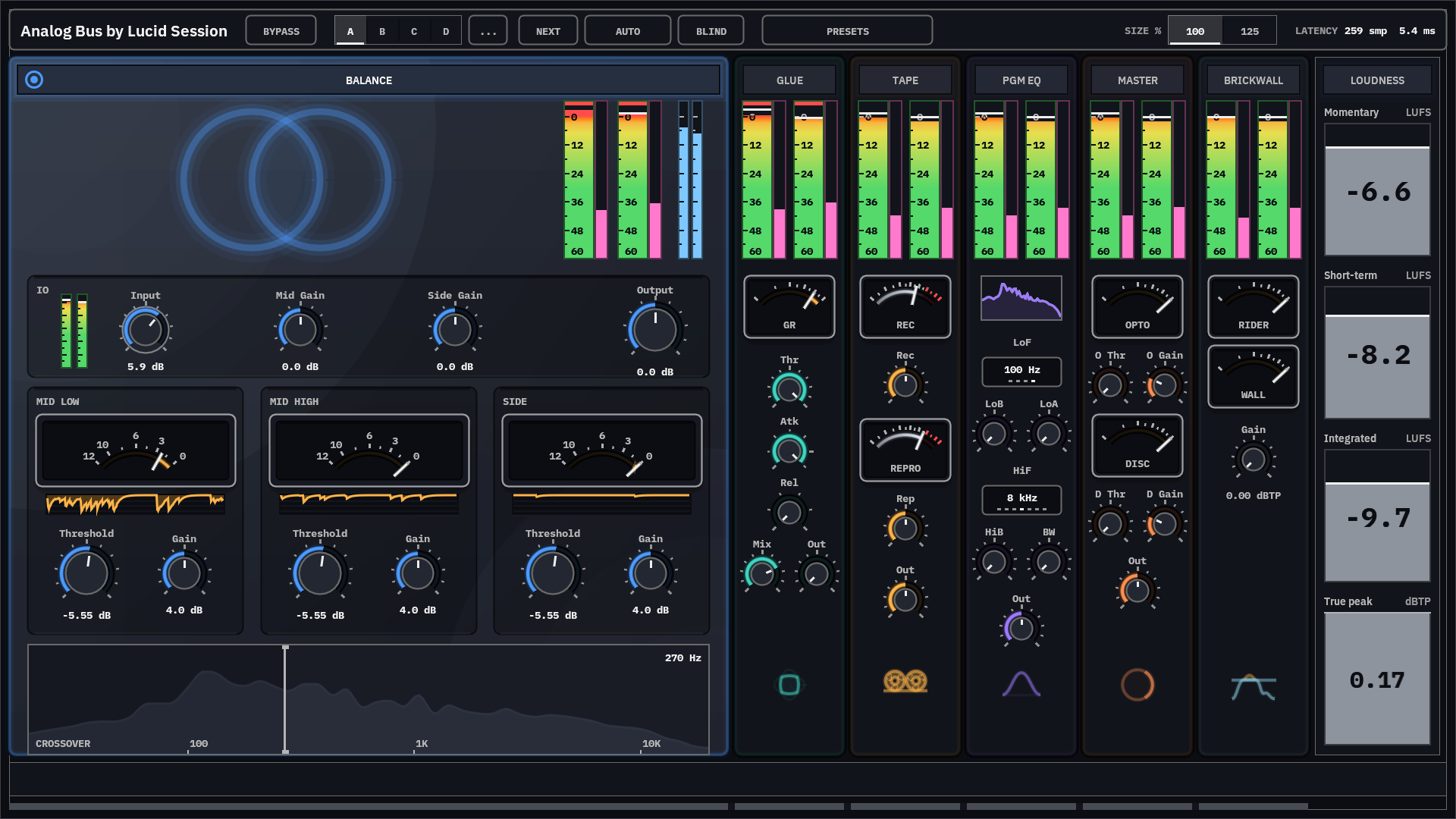Click the DISC meter in Master
This screenshot has width=1456, height=819.
[1137, 445]
